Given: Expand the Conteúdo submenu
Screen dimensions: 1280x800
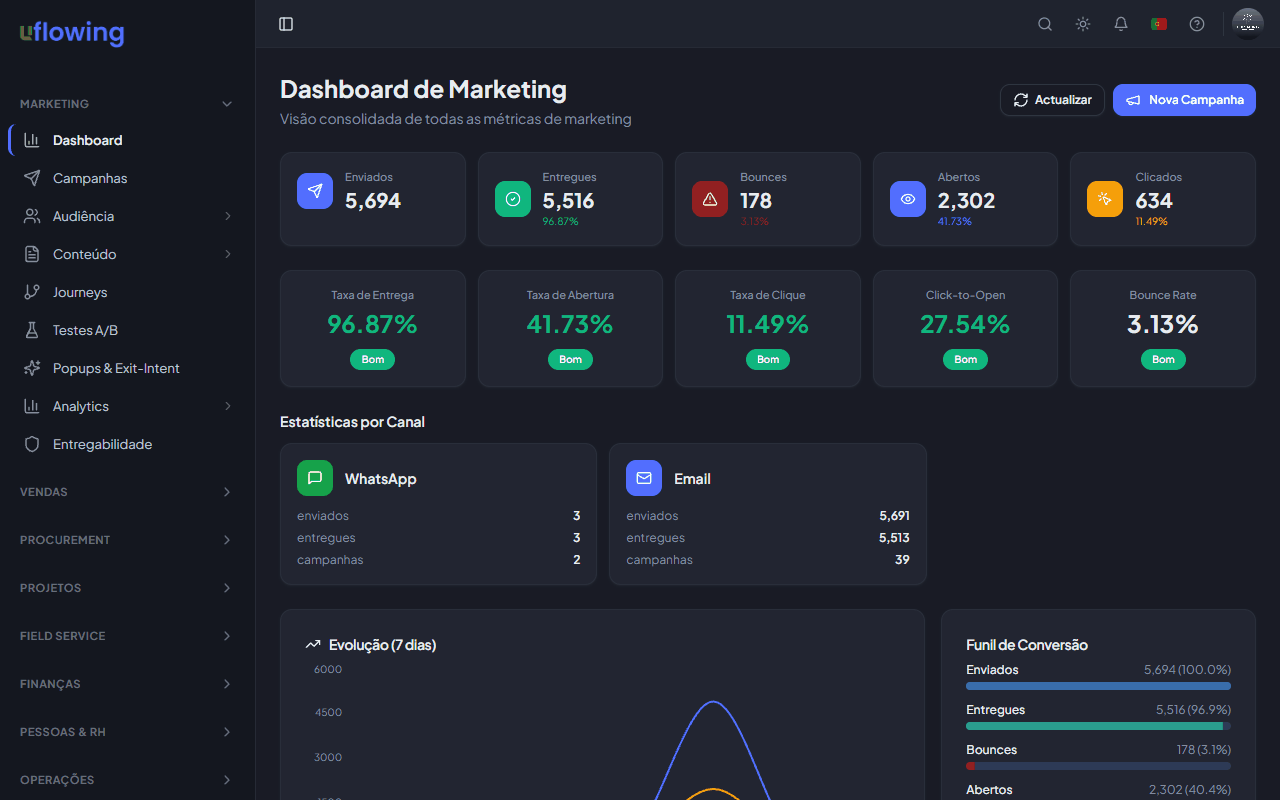Looking at the screenshot, I should (x=227, y=253).
